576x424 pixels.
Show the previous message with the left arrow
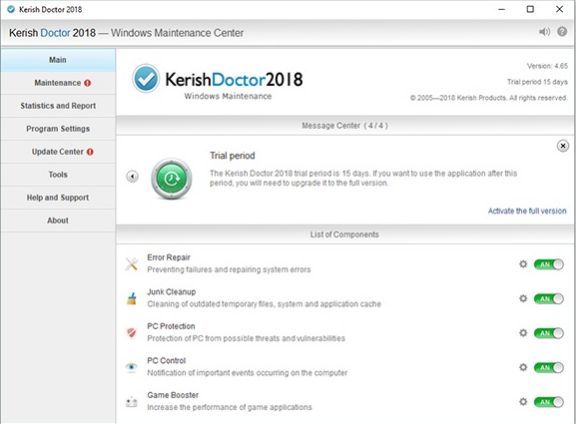point(132,176)
